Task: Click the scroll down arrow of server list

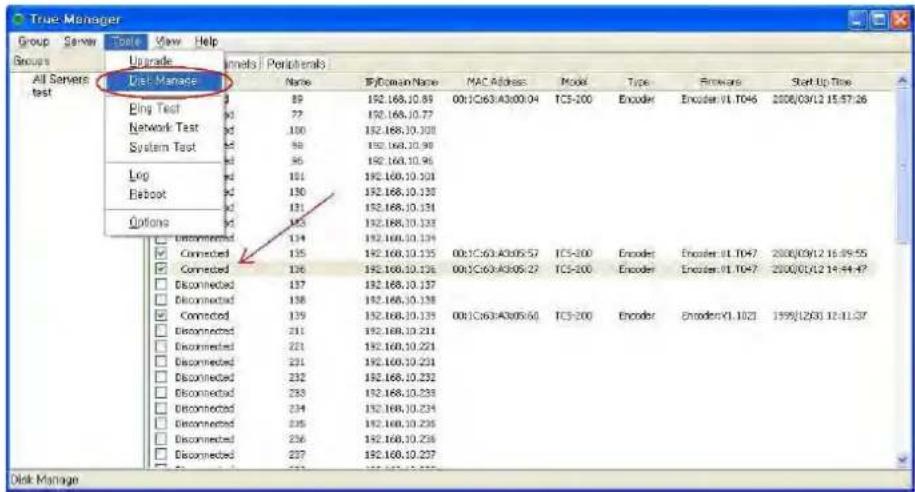Action: point(903,459)
